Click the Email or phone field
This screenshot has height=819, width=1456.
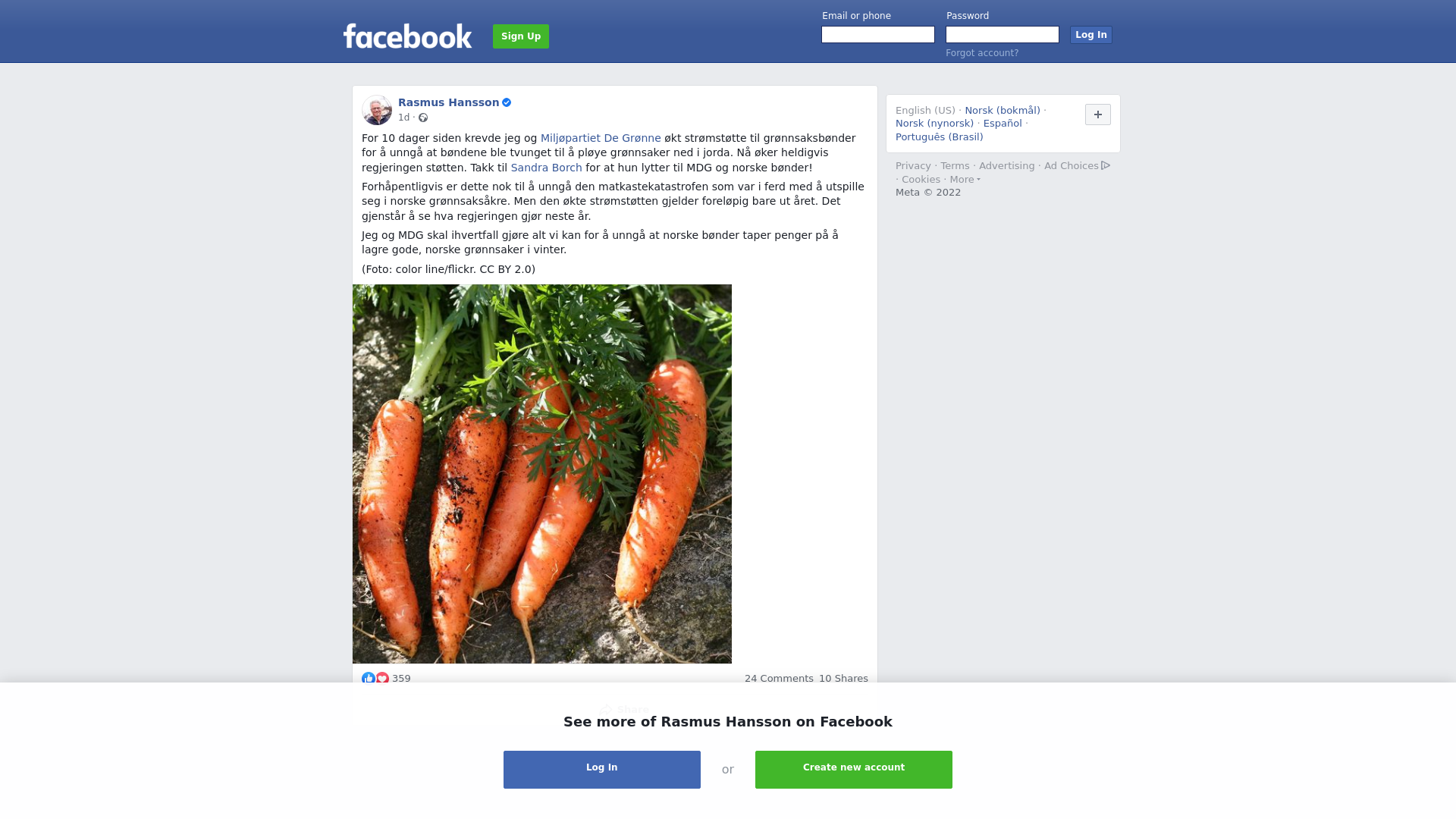(x=878, y=35)
